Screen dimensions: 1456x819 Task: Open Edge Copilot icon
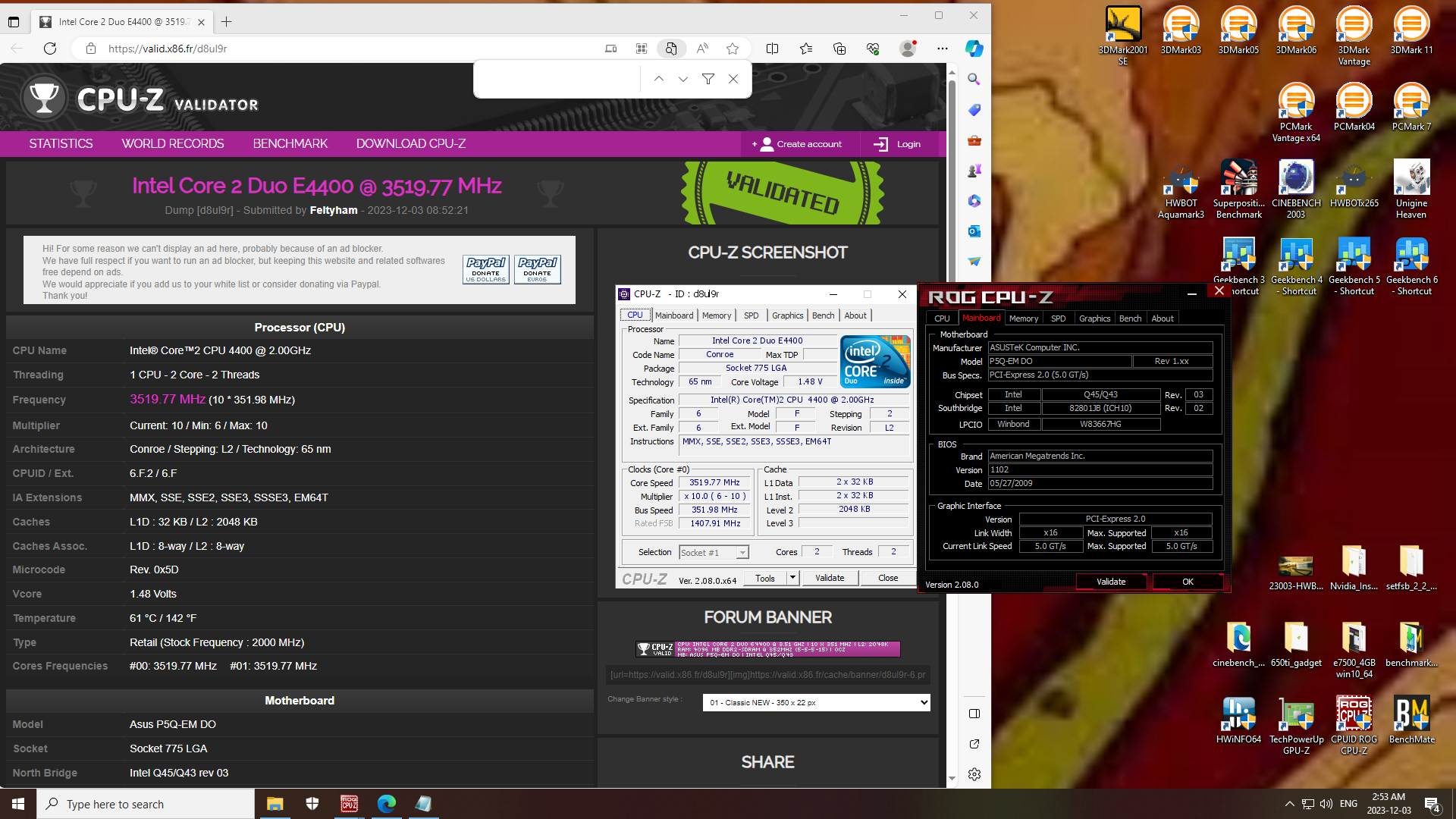click(x=974, y=49)
